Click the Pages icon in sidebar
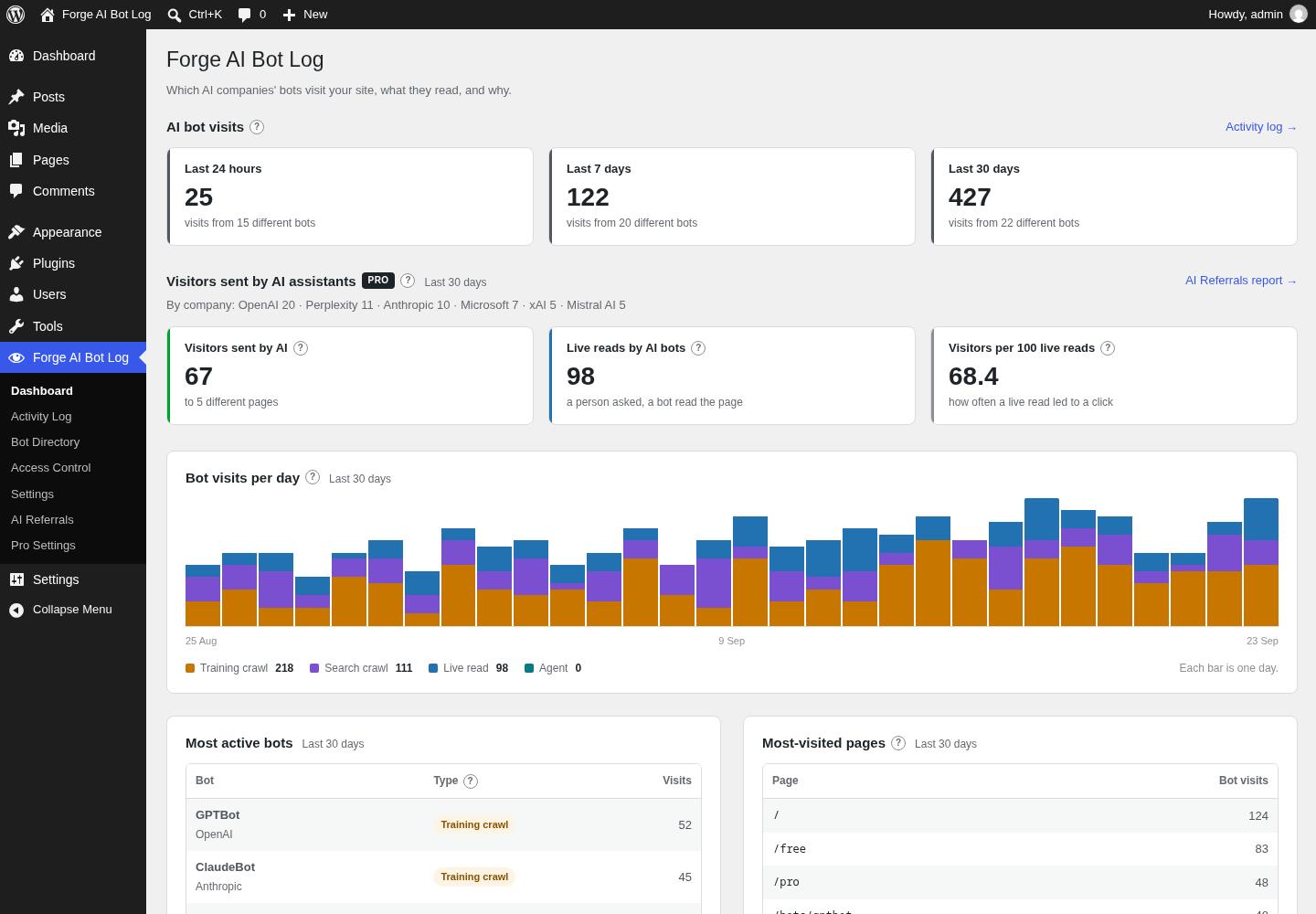 16,160
